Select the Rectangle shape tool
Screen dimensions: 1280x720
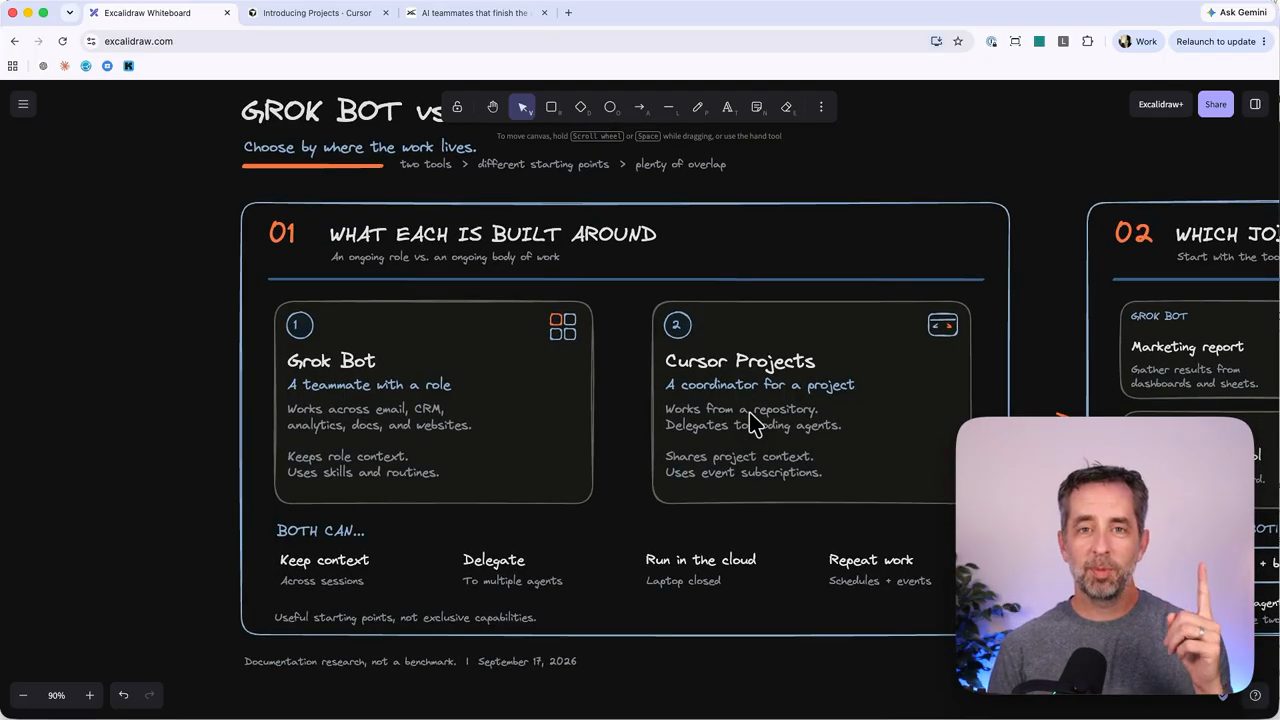(x=551, y=107)
